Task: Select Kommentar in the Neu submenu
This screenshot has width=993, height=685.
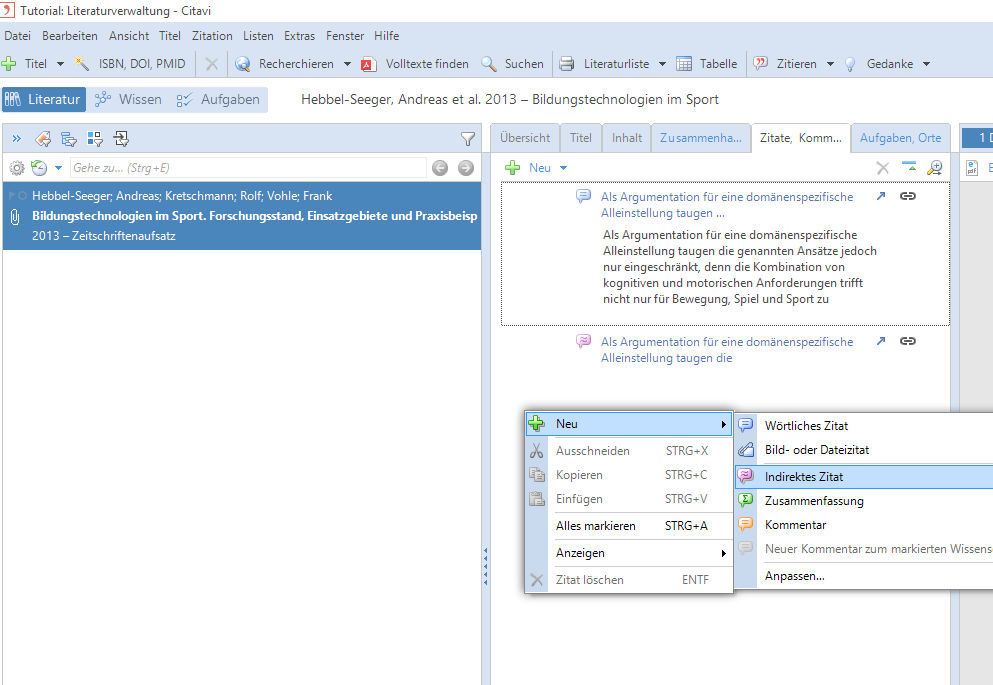Action: pyautogui.click(x=864, y=525)
